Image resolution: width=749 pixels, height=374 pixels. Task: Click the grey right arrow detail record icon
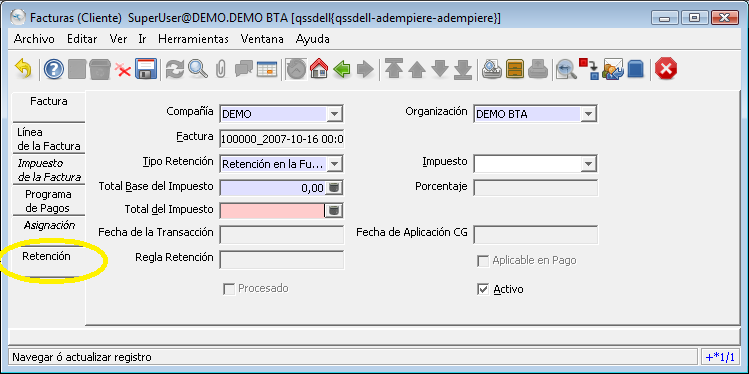(x=365, y=70)
